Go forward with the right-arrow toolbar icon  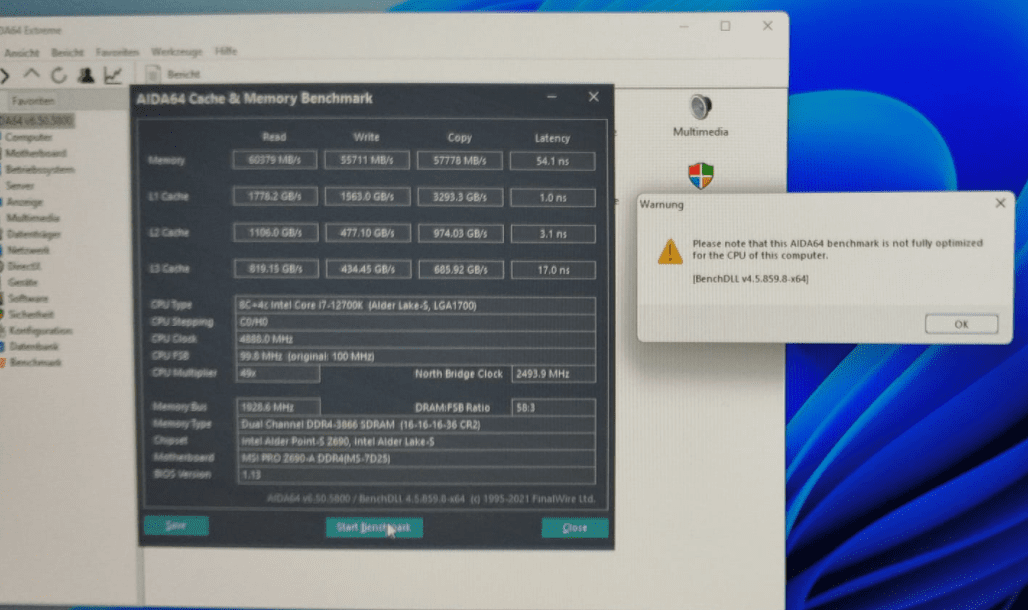pyautogui.click(x=5, y=75)
